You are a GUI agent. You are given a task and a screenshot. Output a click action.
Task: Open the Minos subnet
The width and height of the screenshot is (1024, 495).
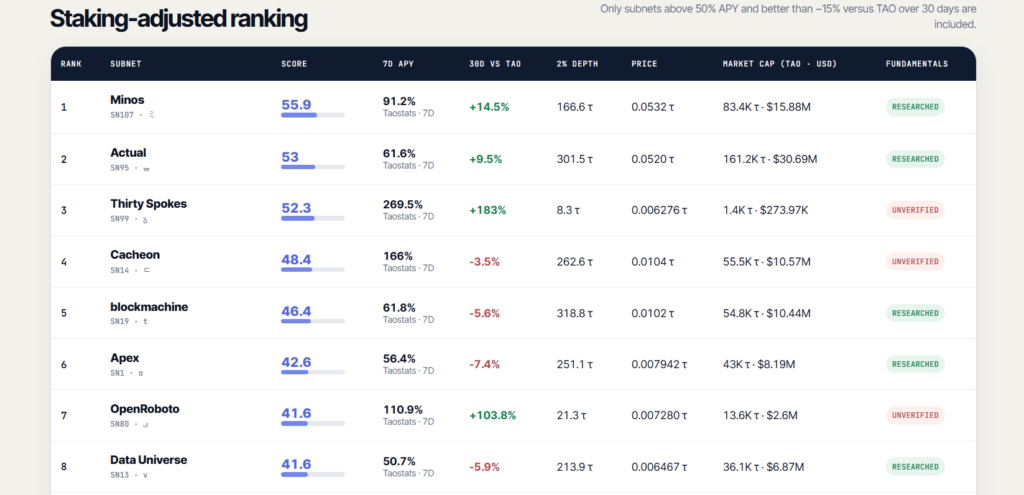127,100
